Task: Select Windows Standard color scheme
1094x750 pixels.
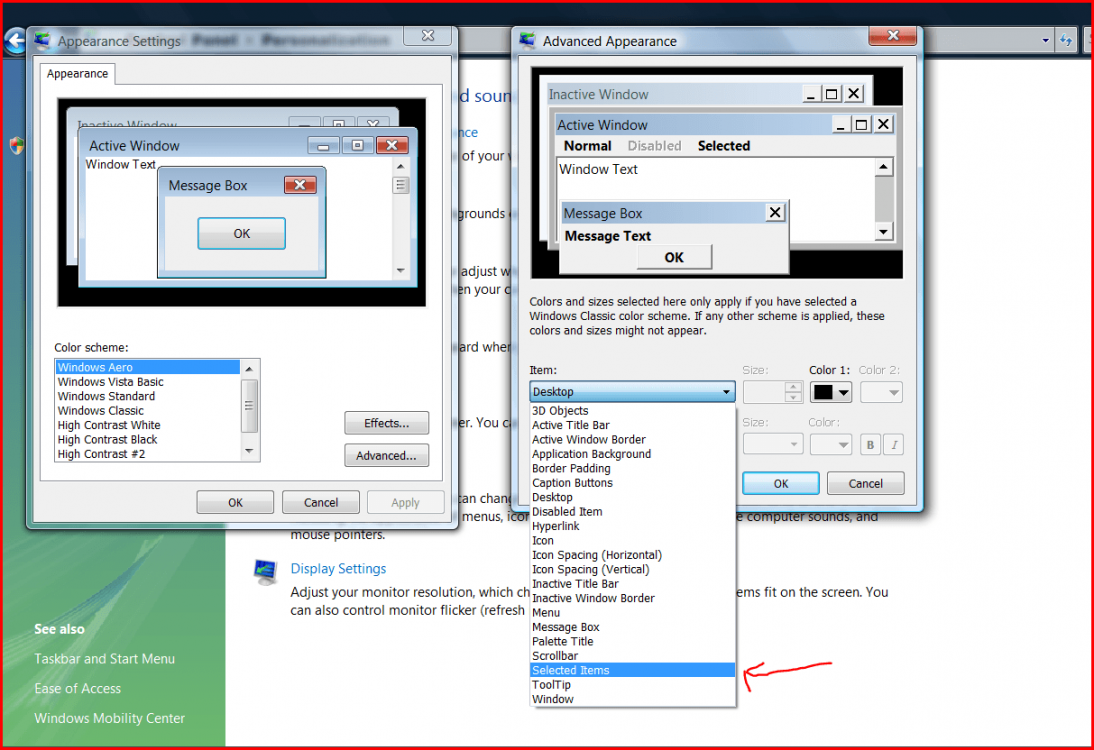Action: click(x=147, y=396)
